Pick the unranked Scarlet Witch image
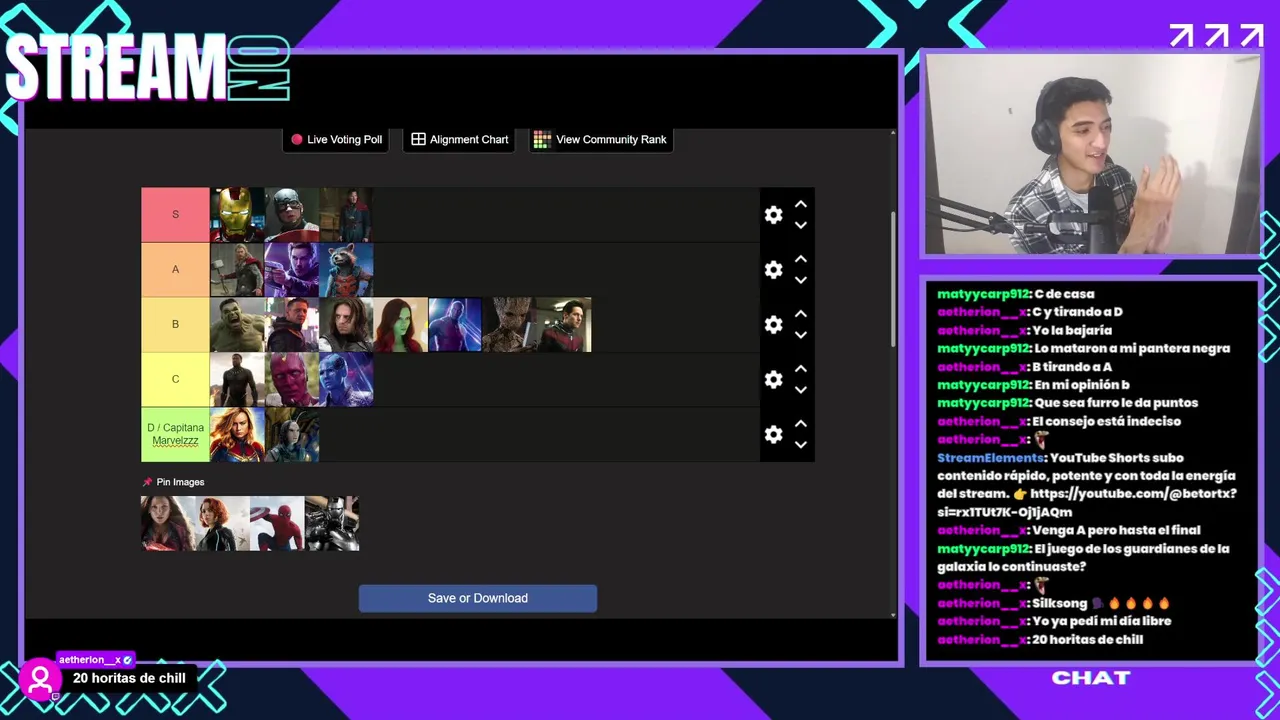Image resolution: width=1280 pixels, height=720 pixels. tap(168, 524)
